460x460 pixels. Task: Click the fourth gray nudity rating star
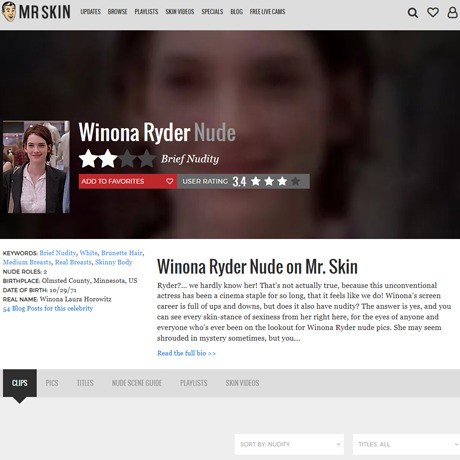(x=147, y=159)
